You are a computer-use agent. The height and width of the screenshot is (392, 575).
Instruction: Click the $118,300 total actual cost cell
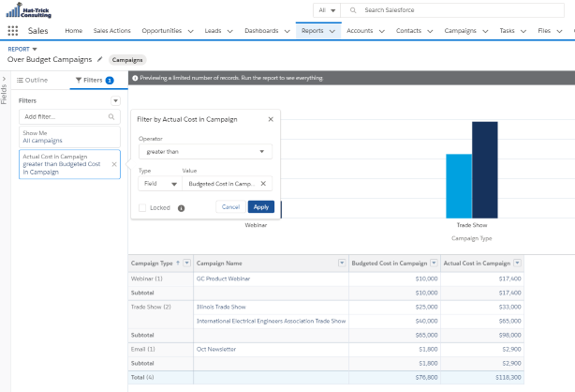(482, 377)
